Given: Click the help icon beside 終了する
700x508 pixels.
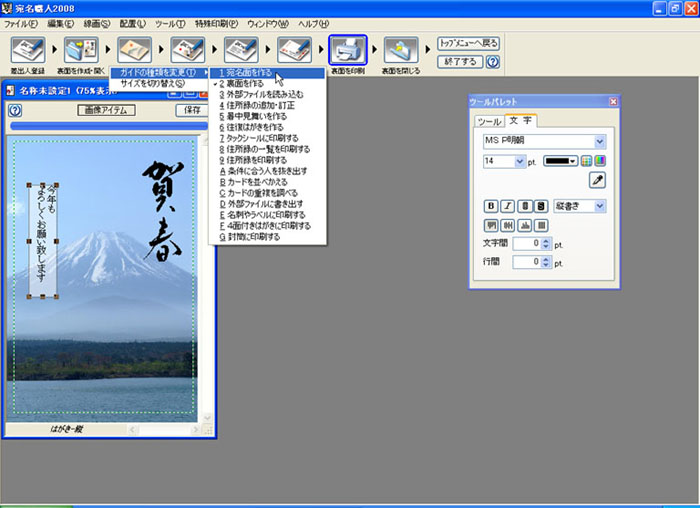Looking at the screenshot, I should point(493,62).
